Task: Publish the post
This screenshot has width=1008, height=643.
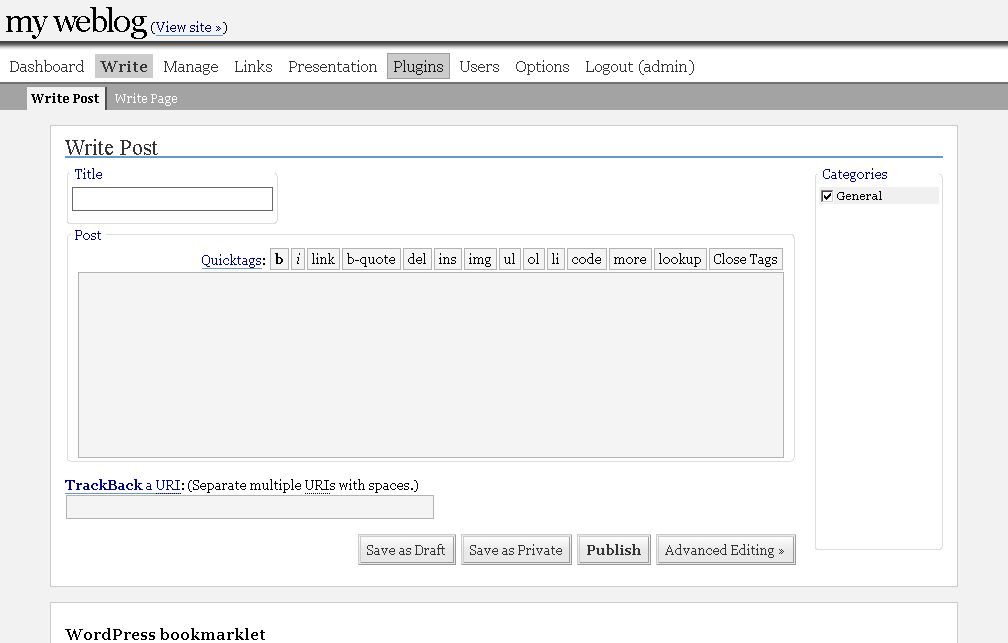Action: 614,550
